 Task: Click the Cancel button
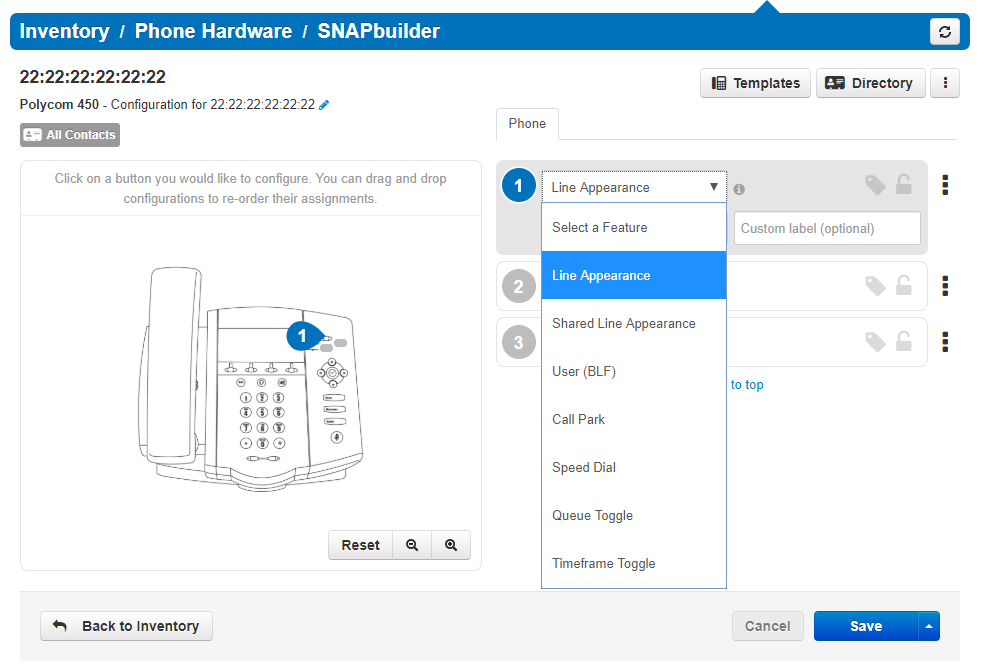pyautogui.click(x=768, y=626)
